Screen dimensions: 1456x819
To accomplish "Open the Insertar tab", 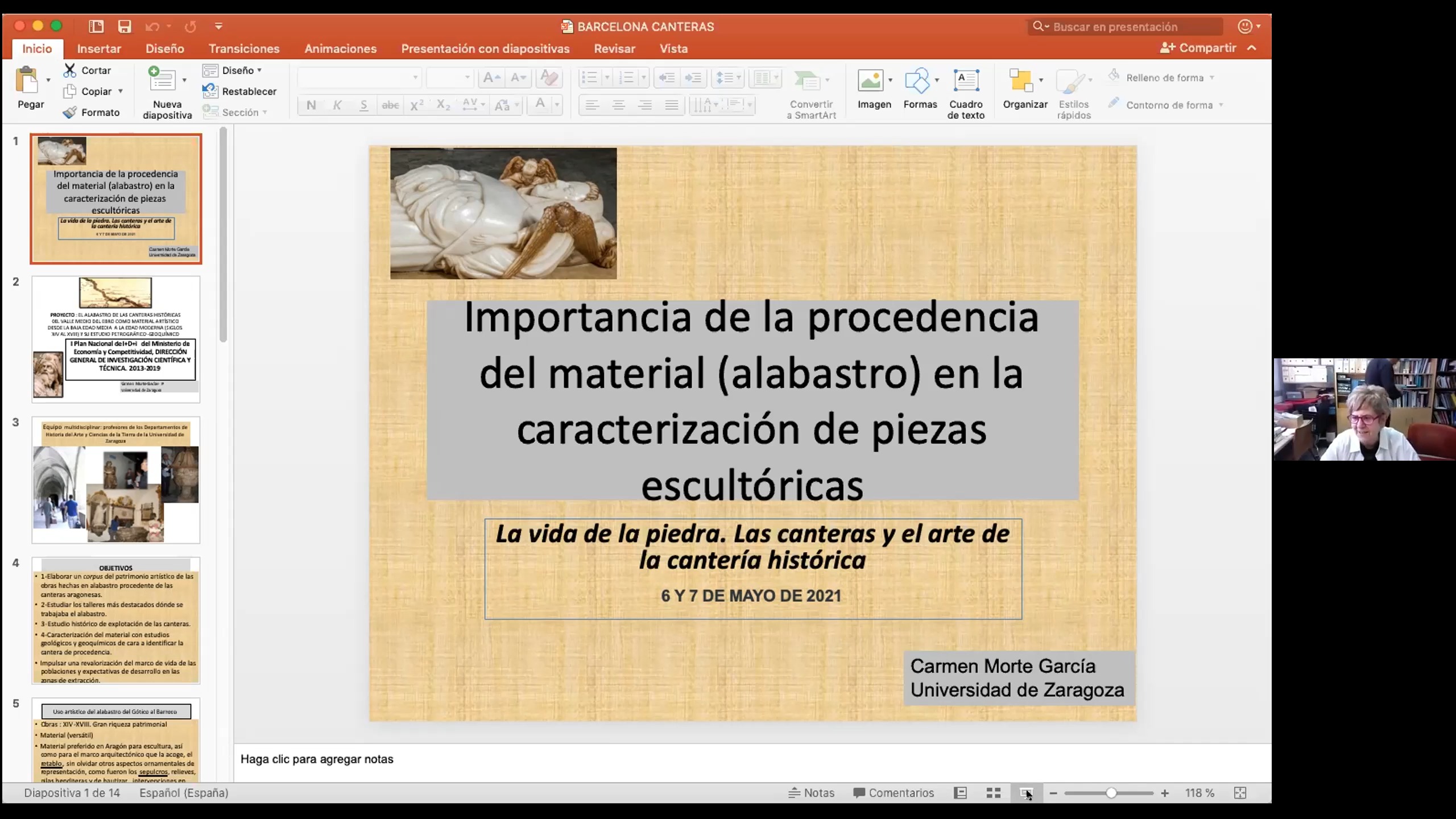I will coord(99,48).
